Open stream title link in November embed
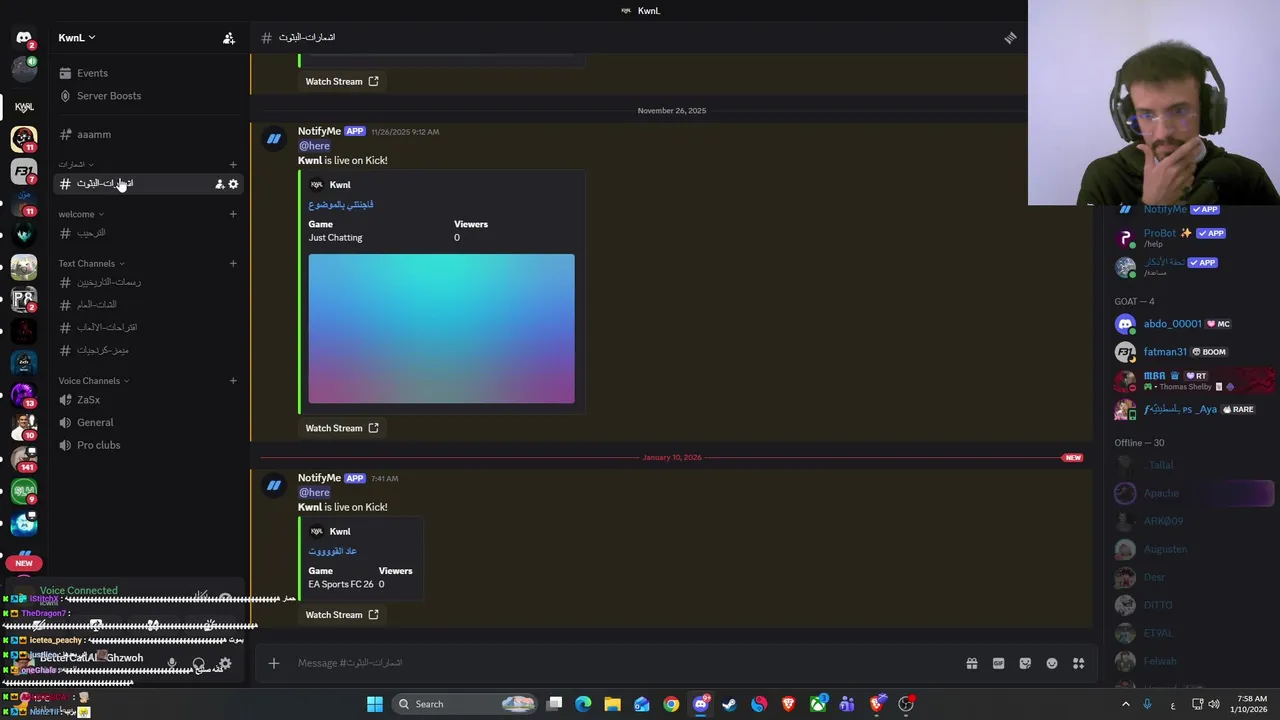The width and height of the screenshot is (1280, 720). tap(341, 204)
